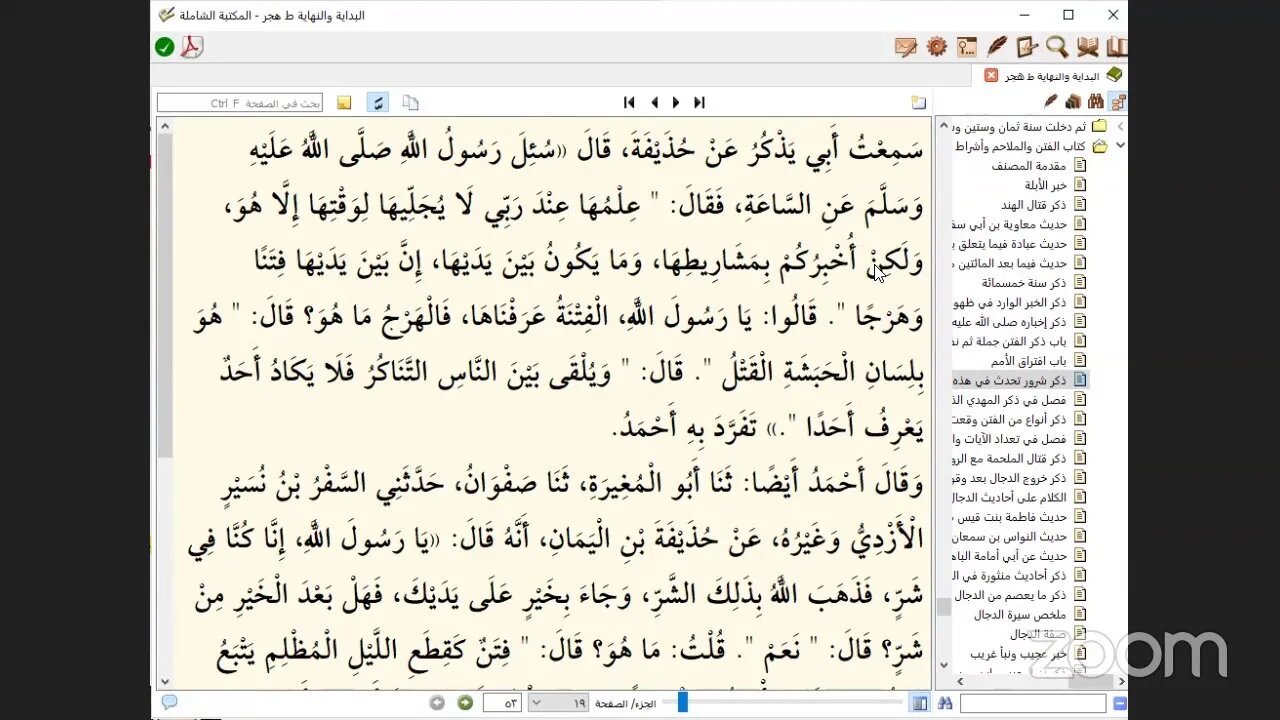Focus the search-in-page Ctrl F field

click(240, 102)
